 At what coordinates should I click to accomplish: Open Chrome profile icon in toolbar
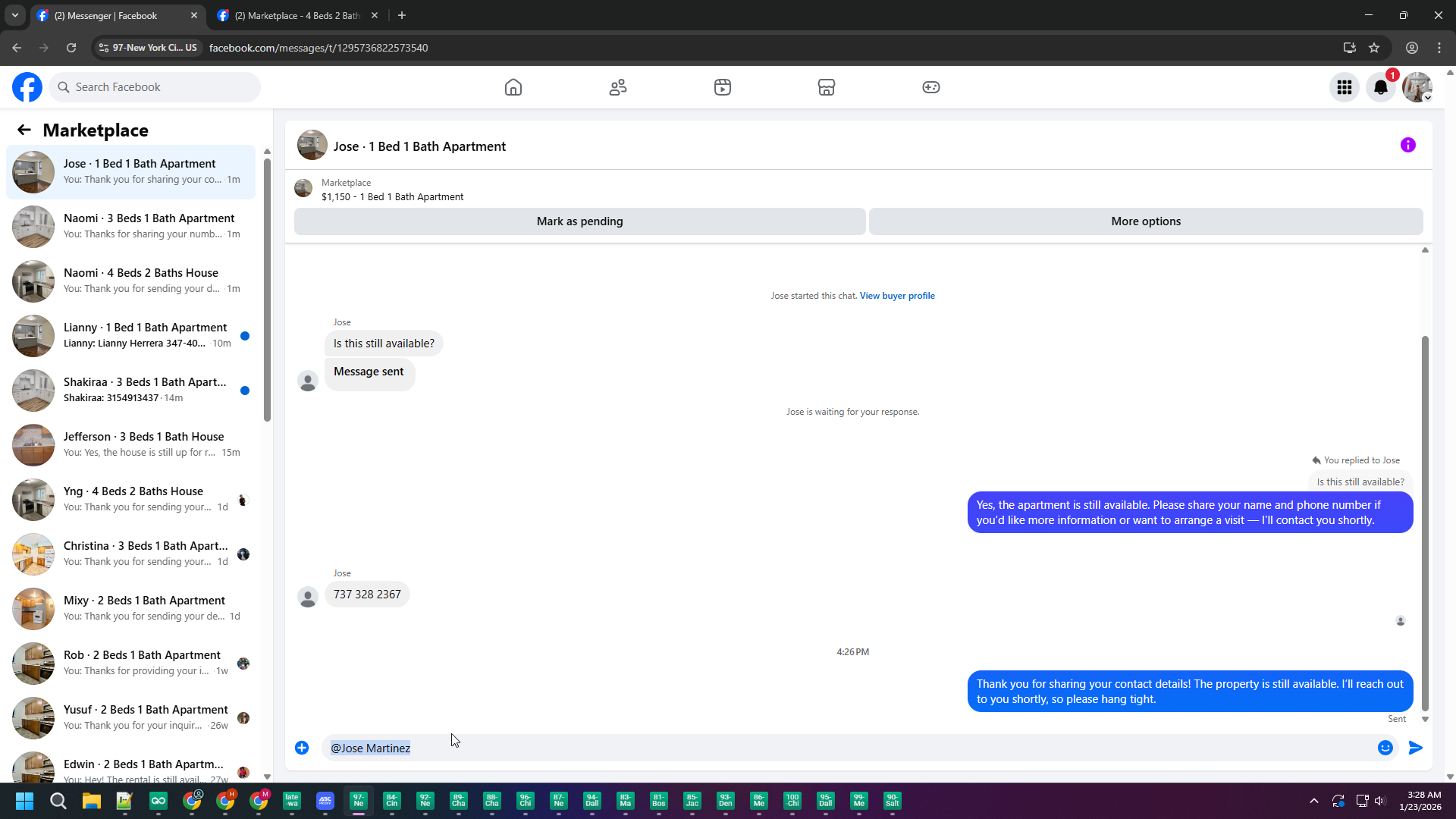tap(1412, 48)
